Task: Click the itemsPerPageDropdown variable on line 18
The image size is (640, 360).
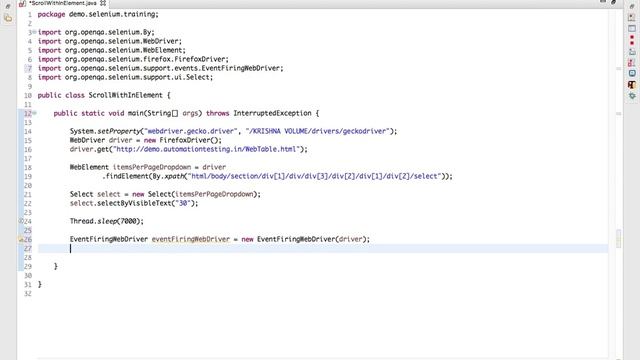Action: tap(152, 167)
